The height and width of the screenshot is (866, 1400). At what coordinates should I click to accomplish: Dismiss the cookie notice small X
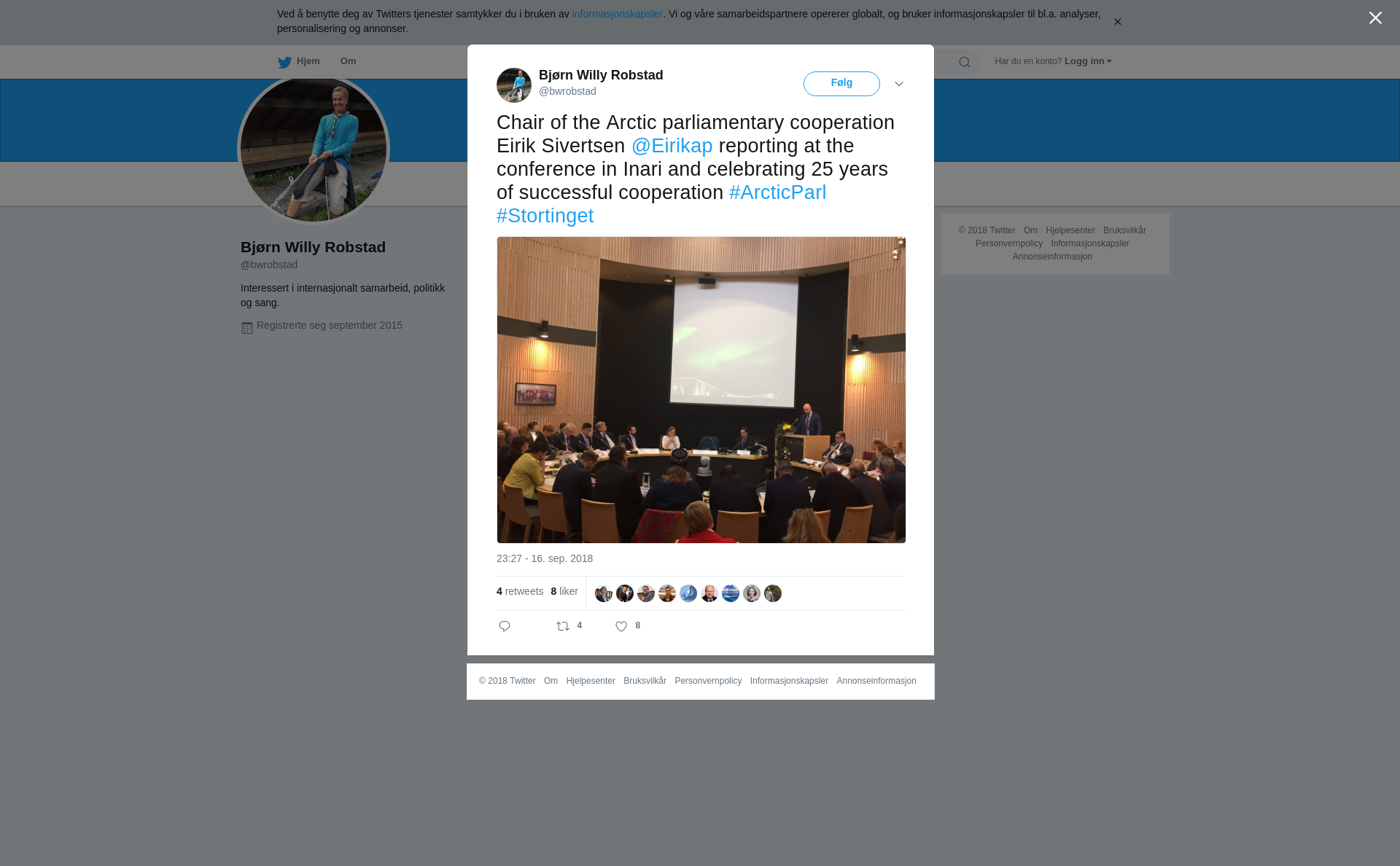[x=1117, y=22]
